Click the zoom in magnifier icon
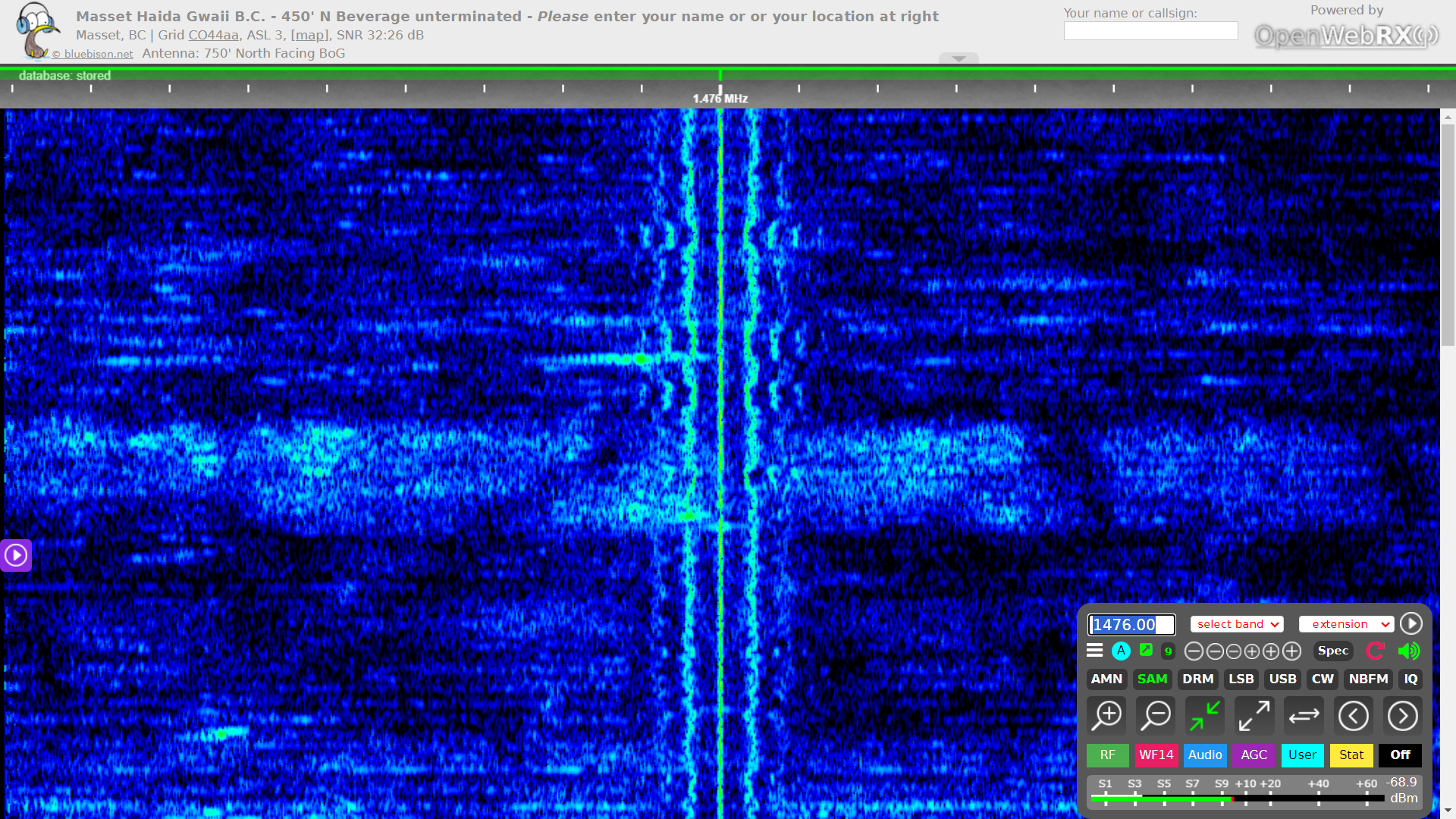Viewport: 1456px width, 819px height. point(1107,715)
